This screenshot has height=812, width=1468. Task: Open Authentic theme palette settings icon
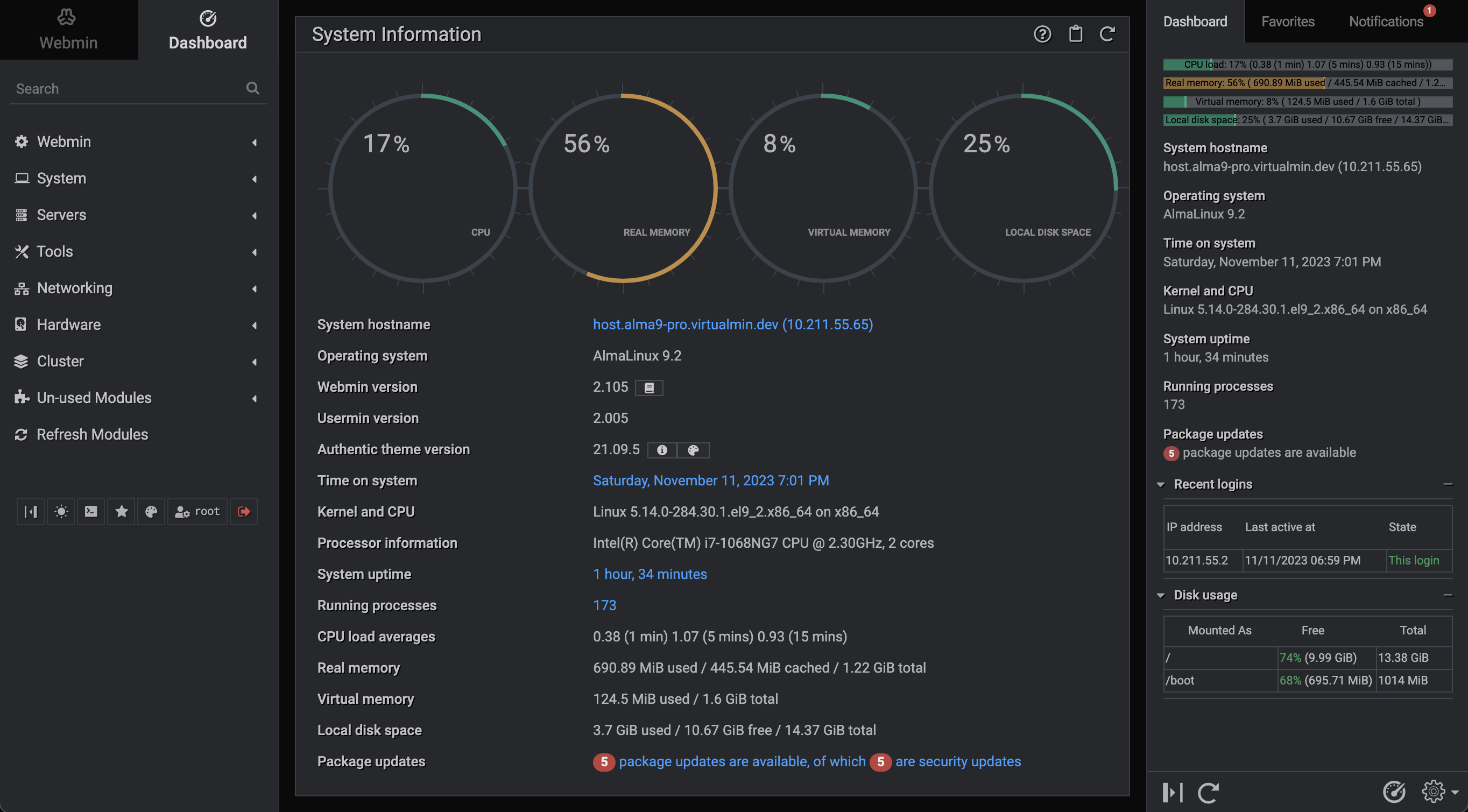(693, 450)
